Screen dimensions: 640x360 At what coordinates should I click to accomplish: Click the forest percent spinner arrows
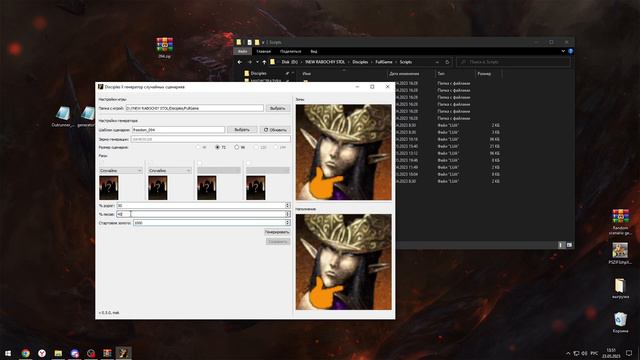point(288,214)
